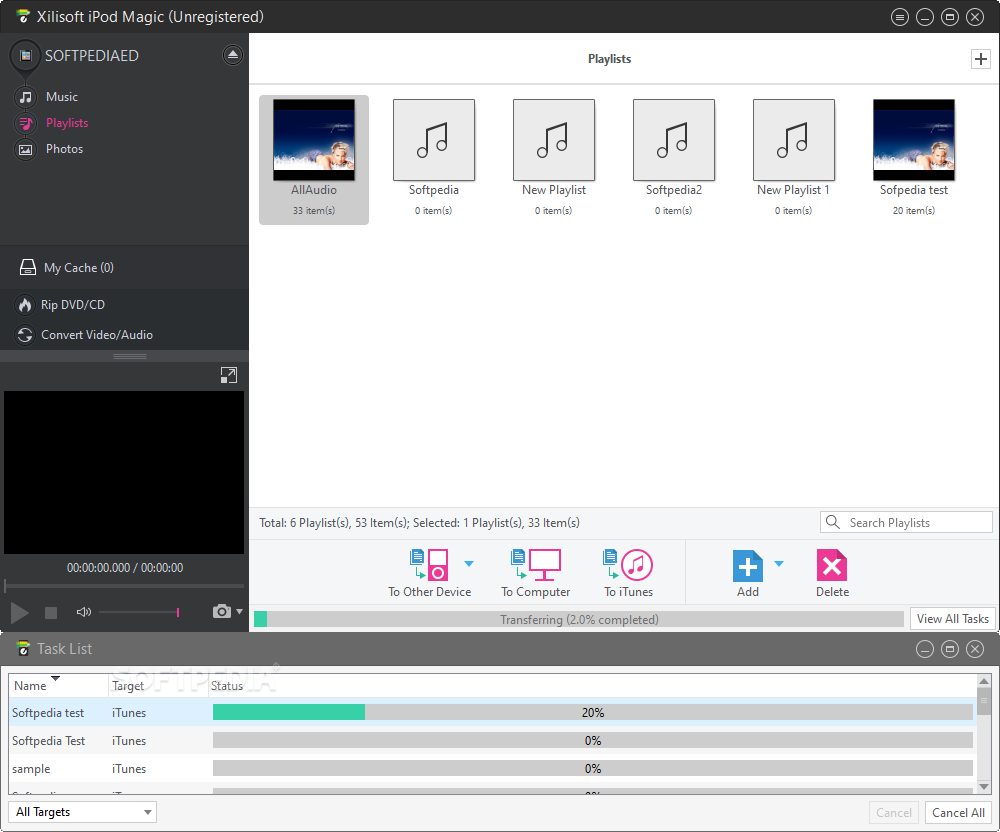Sort task list by Target column
This screenshot has height=832, width=1000.
pyautogui.click(x=157, y=686)
